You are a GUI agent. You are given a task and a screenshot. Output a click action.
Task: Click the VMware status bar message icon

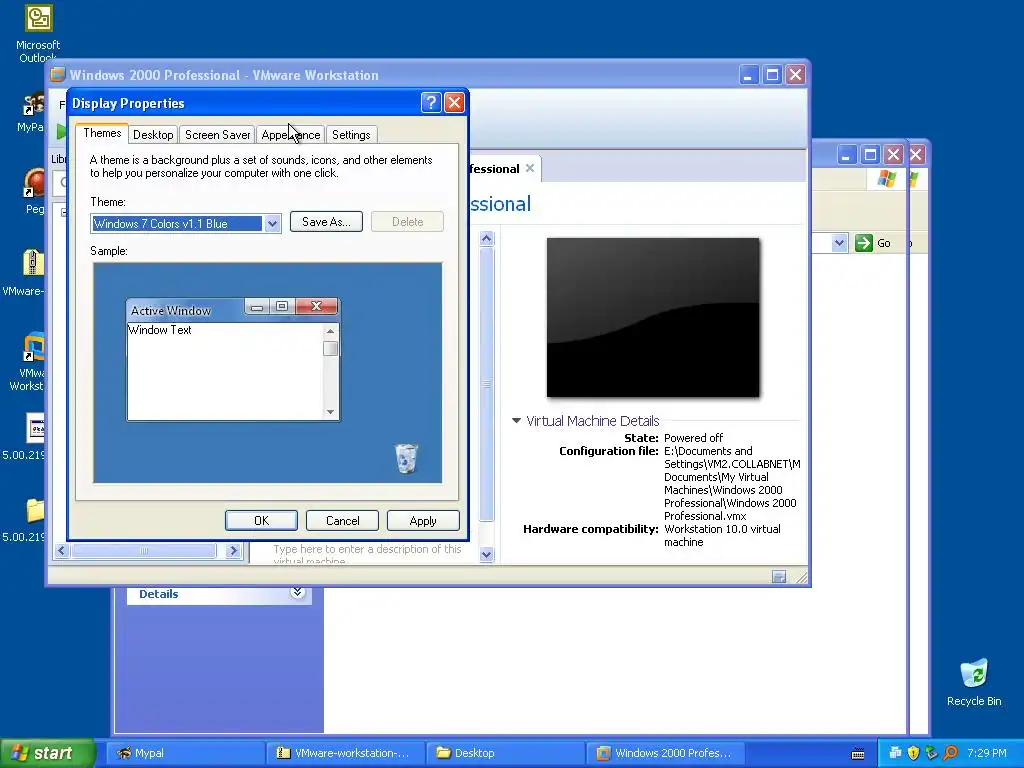point(778,577)
